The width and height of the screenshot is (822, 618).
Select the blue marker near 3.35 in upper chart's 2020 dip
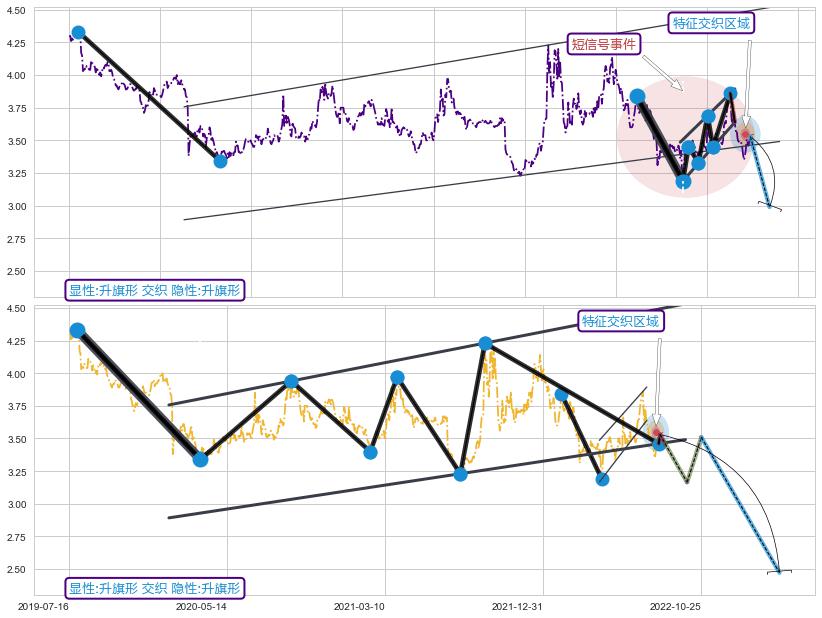(220, 160)
